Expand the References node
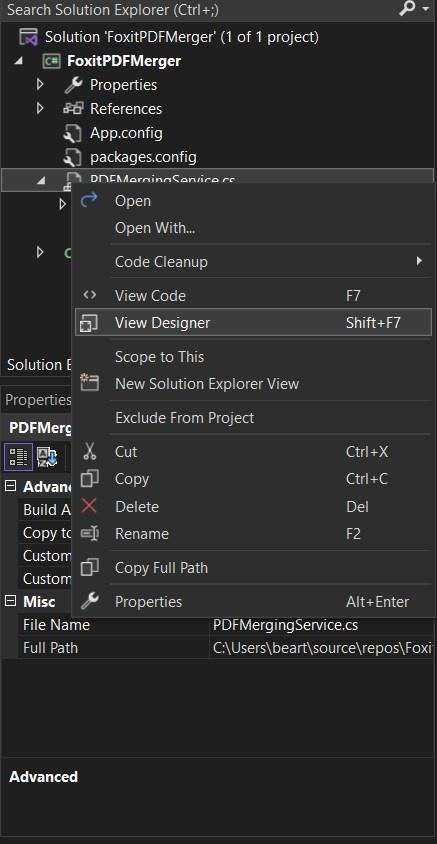Image resolution: width=437 pixels, height=844 pixels. 40,108
